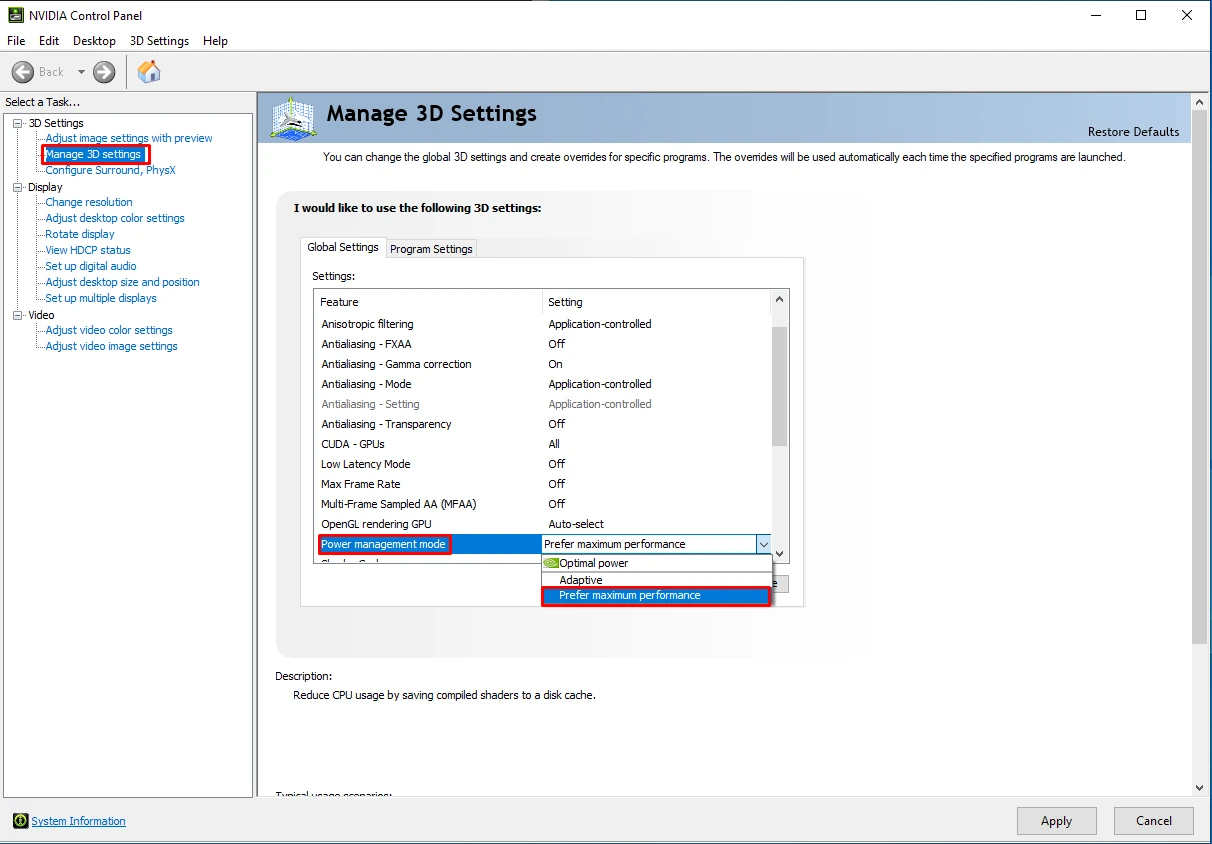Select Change resolution in the task list

coord(88,202)
